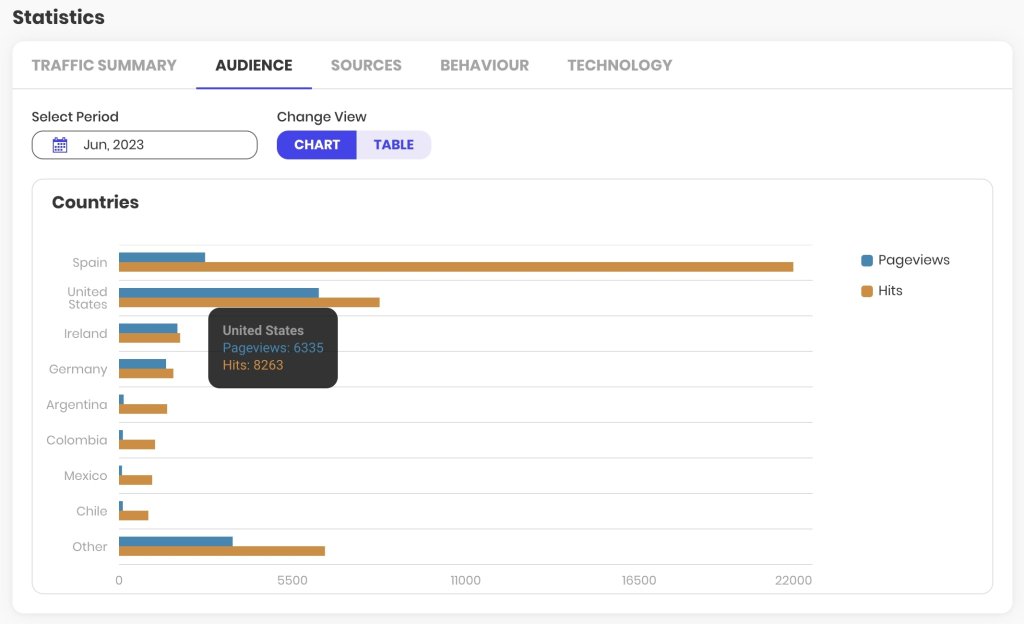Screen dimensions: 1024x624
Task: Click the Ireland axis label
Action: (86, 334)
